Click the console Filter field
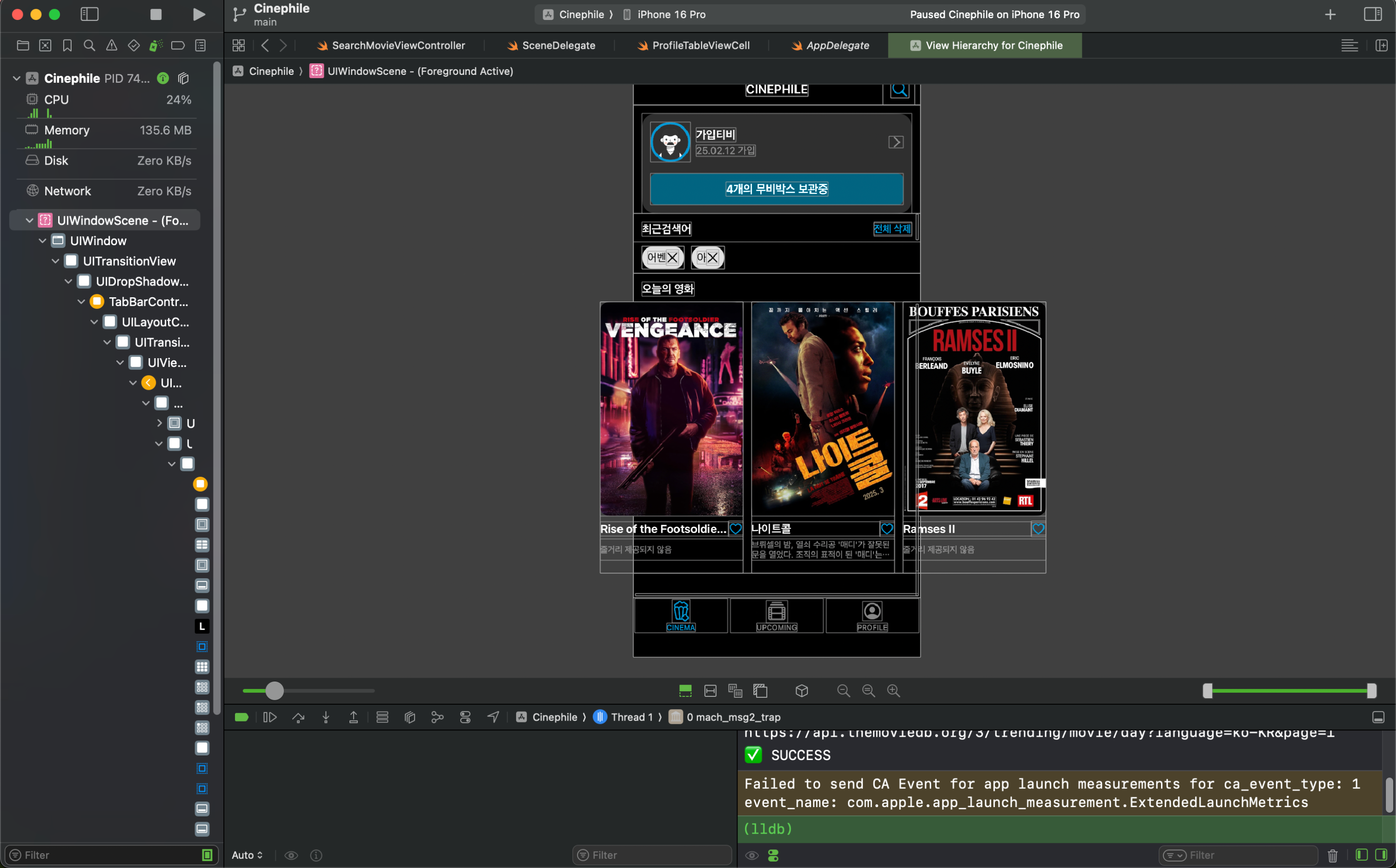 click(1241, 855)
